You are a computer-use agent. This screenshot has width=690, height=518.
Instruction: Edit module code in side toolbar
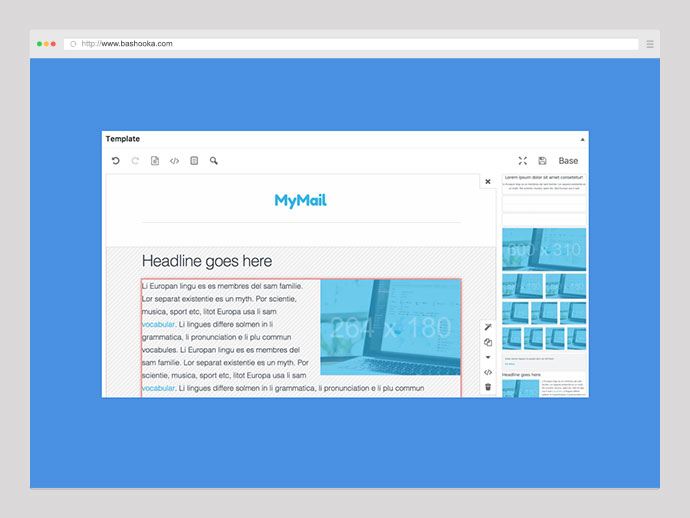point(488,372)
